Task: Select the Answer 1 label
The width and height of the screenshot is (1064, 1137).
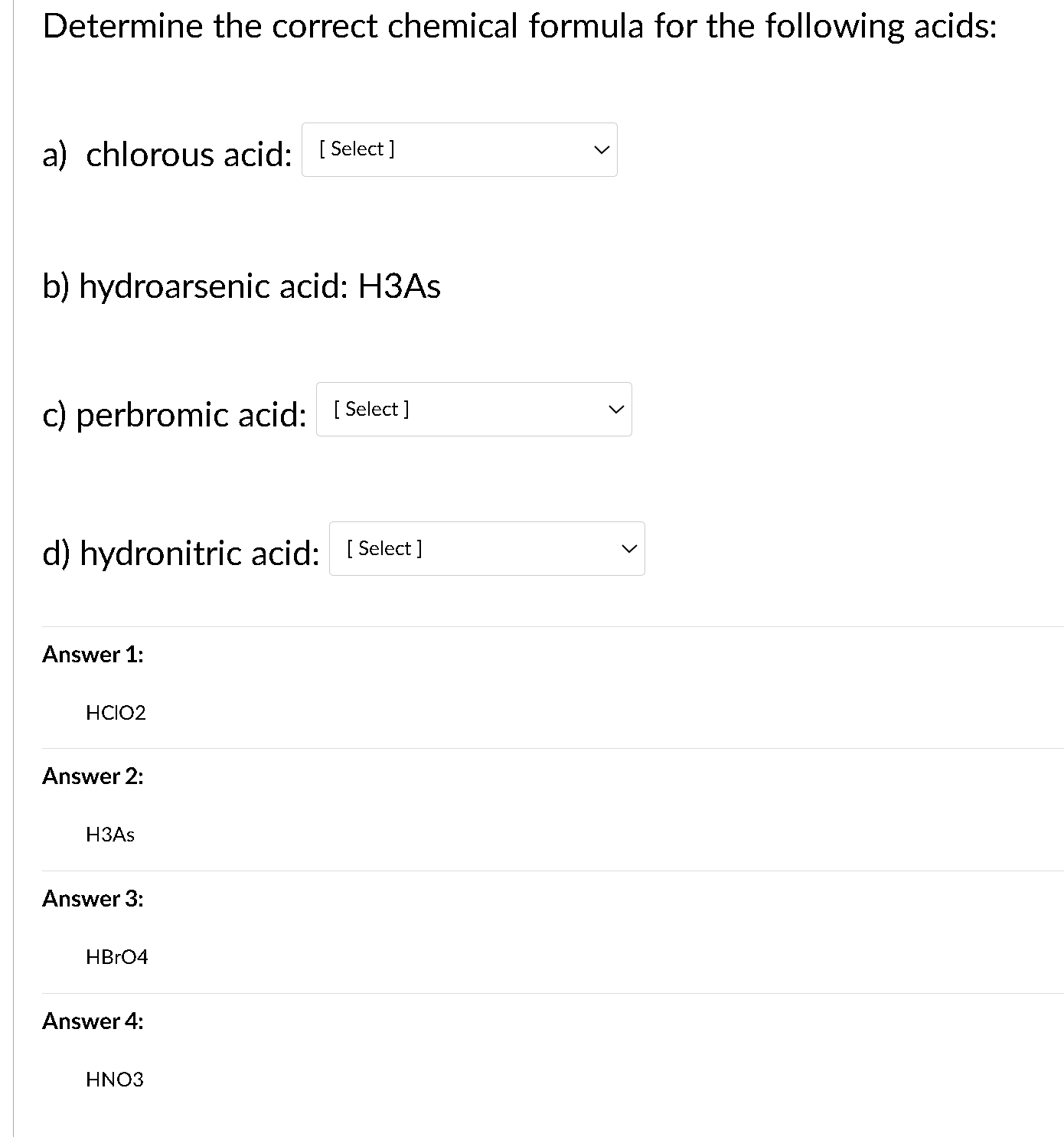Action: coord(93,655)
